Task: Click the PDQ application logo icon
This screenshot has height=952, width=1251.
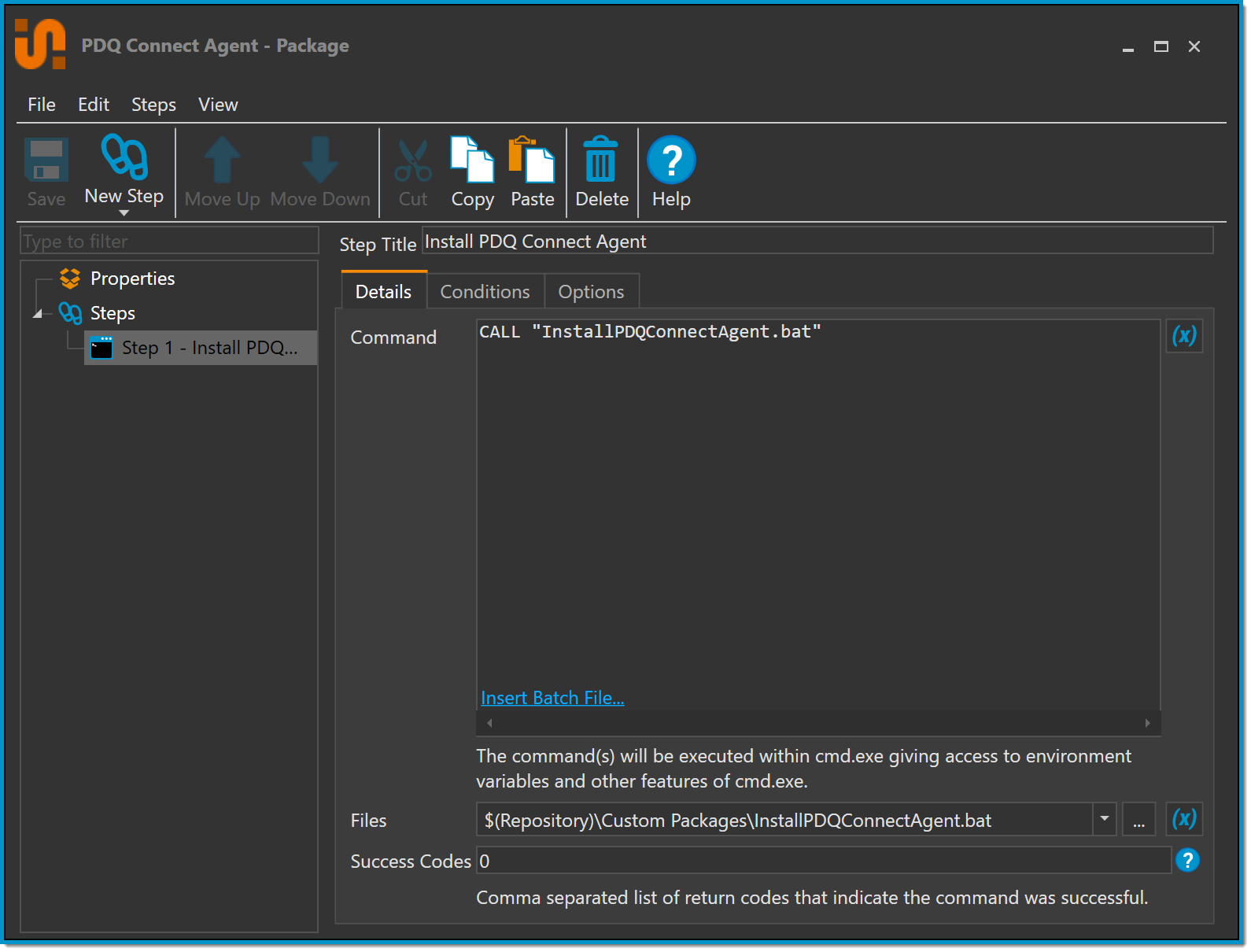Action: (40, 44)
